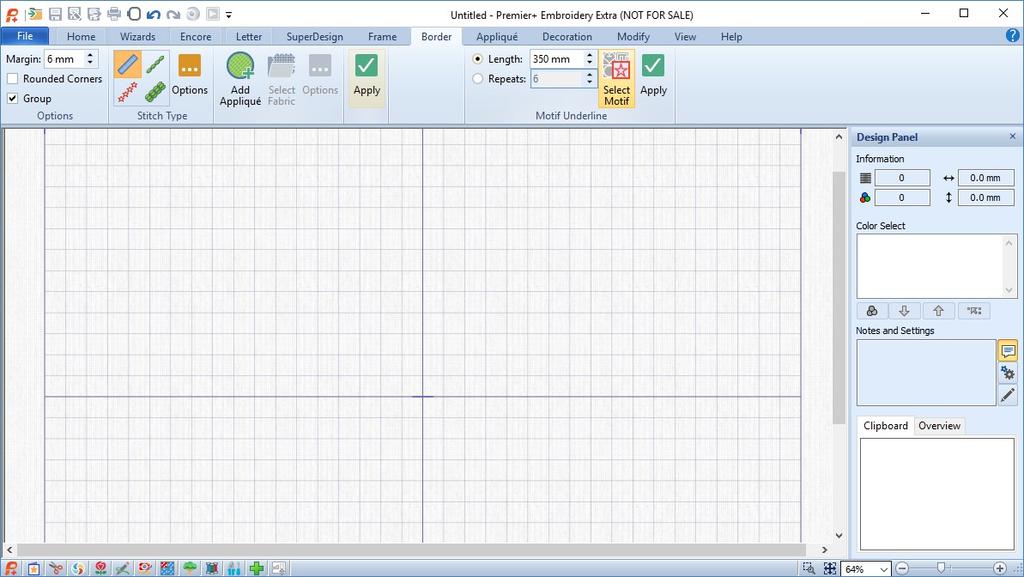Click Select Motif in Motif Underline

[x=616, y=79]
